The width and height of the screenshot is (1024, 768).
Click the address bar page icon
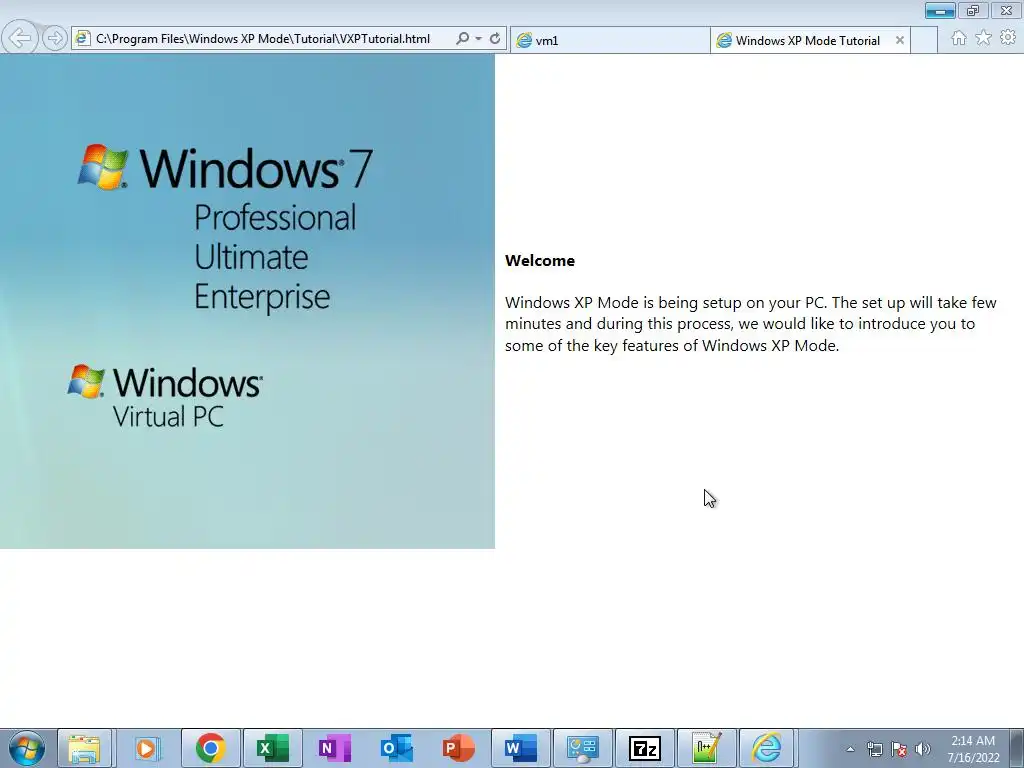82,39
